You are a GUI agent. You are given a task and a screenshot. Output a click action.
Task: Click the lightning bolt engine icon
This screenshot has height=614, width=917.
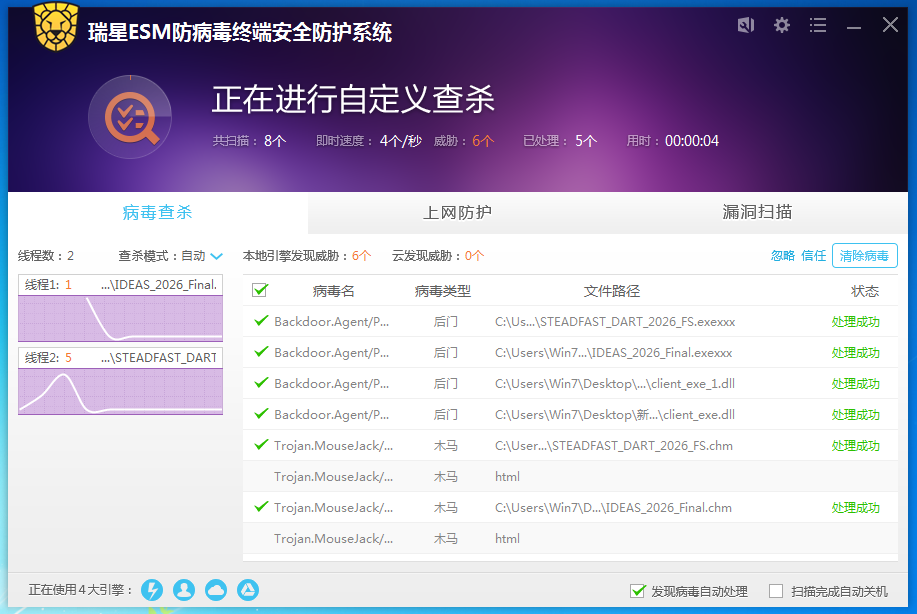coord(152,590)
